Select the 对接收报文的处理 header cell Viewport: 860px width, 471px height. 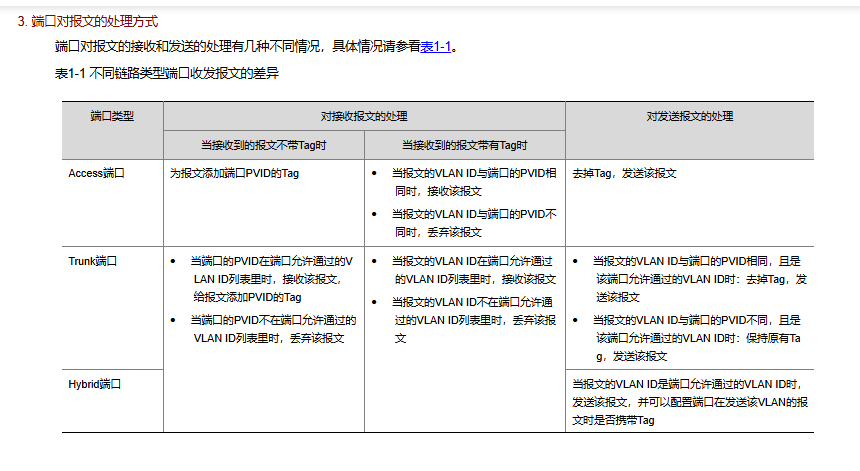tap(364, 116)
